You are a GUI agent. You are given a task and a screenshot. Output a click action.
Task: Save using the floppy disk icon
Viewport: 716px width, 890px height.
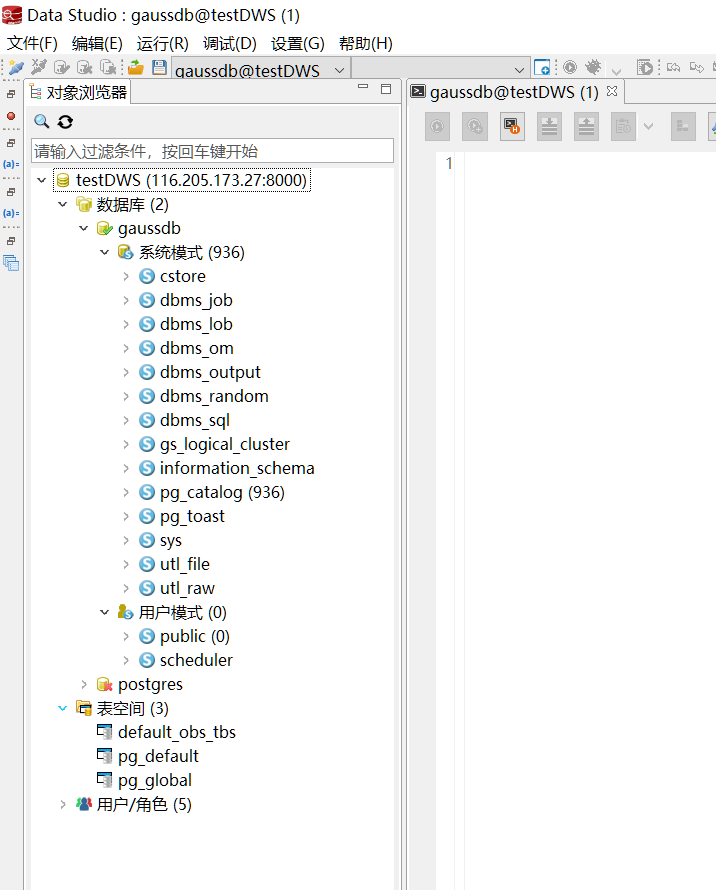[159, 68]
